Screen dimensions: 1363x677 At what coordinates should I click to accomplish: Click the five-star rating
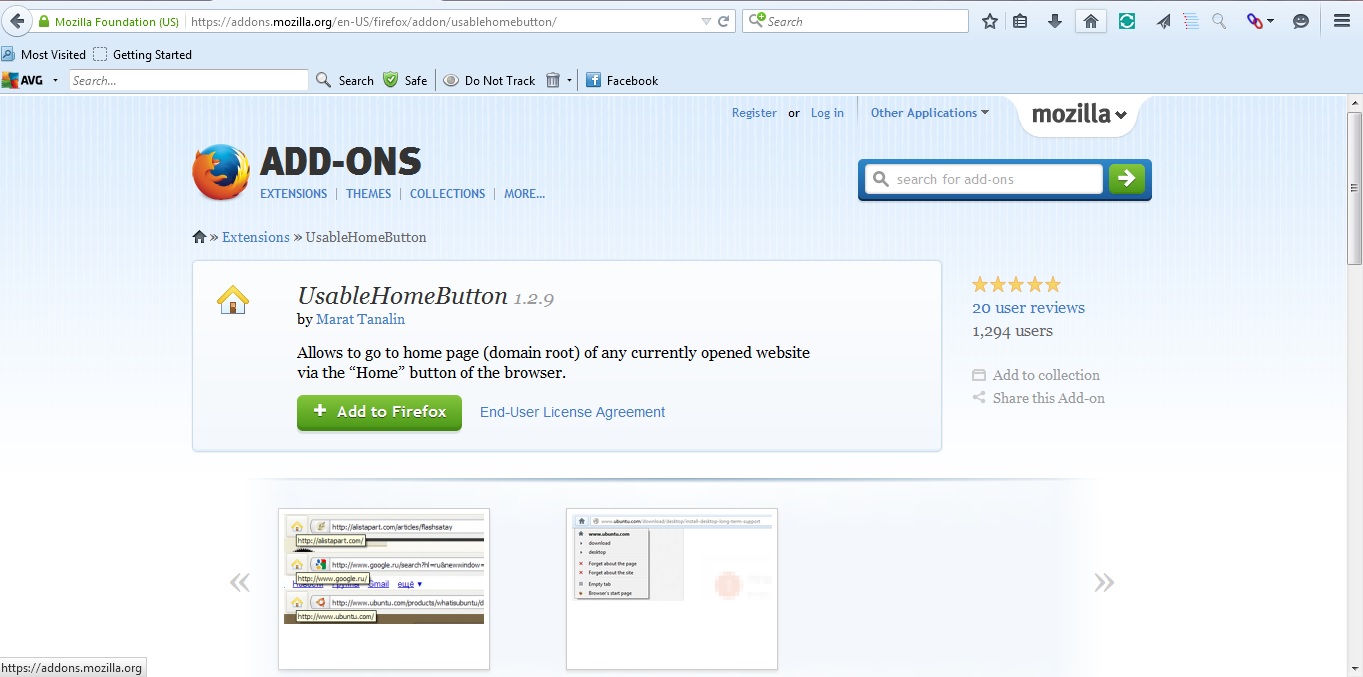(x=1016, y=284)
